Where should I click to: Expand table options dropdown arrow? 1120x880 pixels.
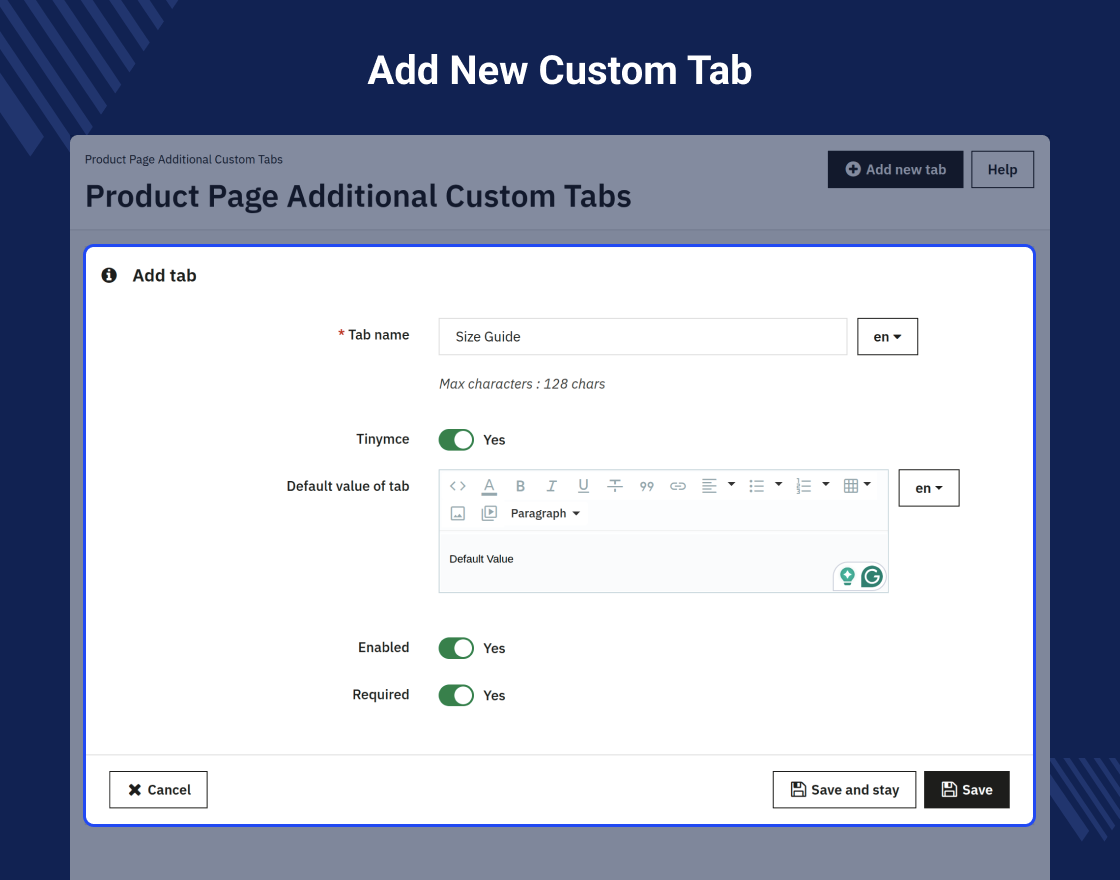tap(867, 484)
